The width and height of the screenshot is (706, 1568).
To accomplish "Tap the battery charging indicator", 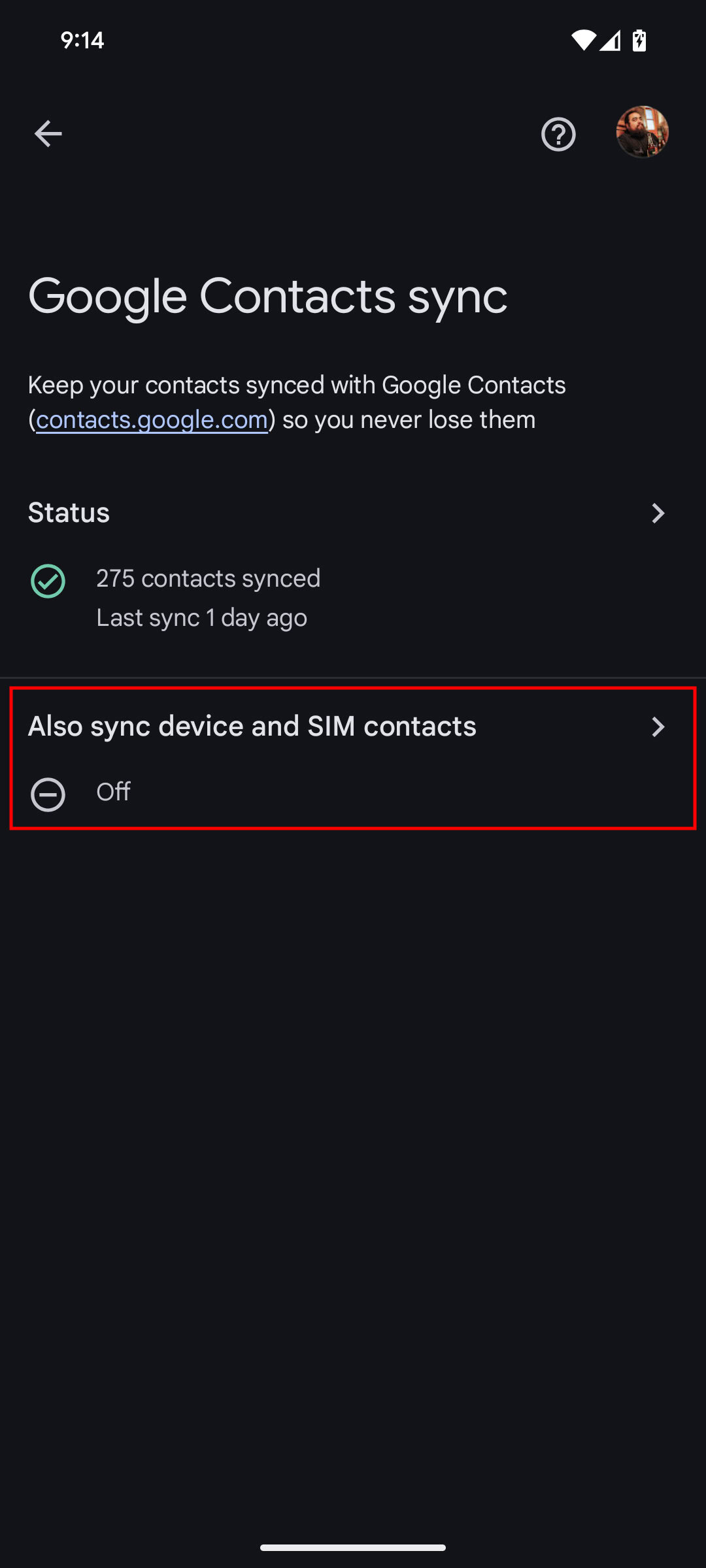I will [x=637, y=40].
